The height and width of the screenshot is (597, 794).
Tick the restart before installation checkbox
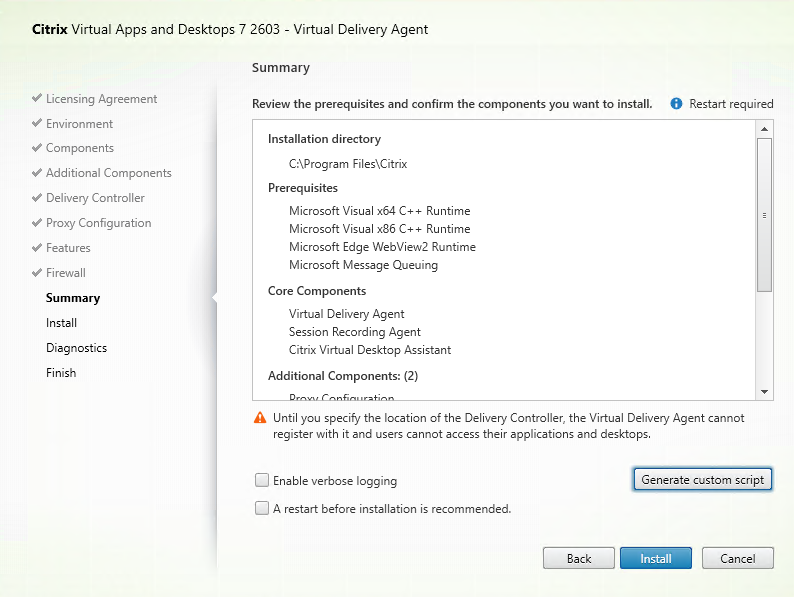click(x=262, y=508)
